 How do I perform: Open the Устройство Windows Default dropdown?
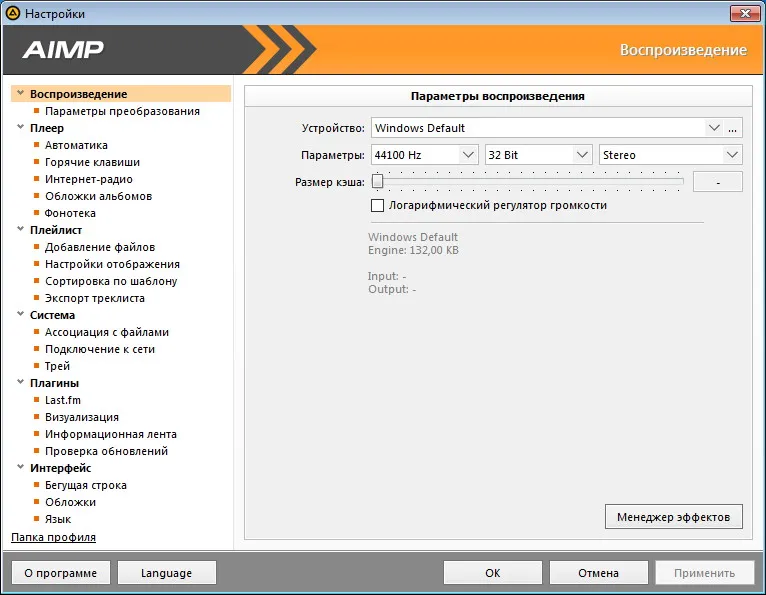(547, 128)
